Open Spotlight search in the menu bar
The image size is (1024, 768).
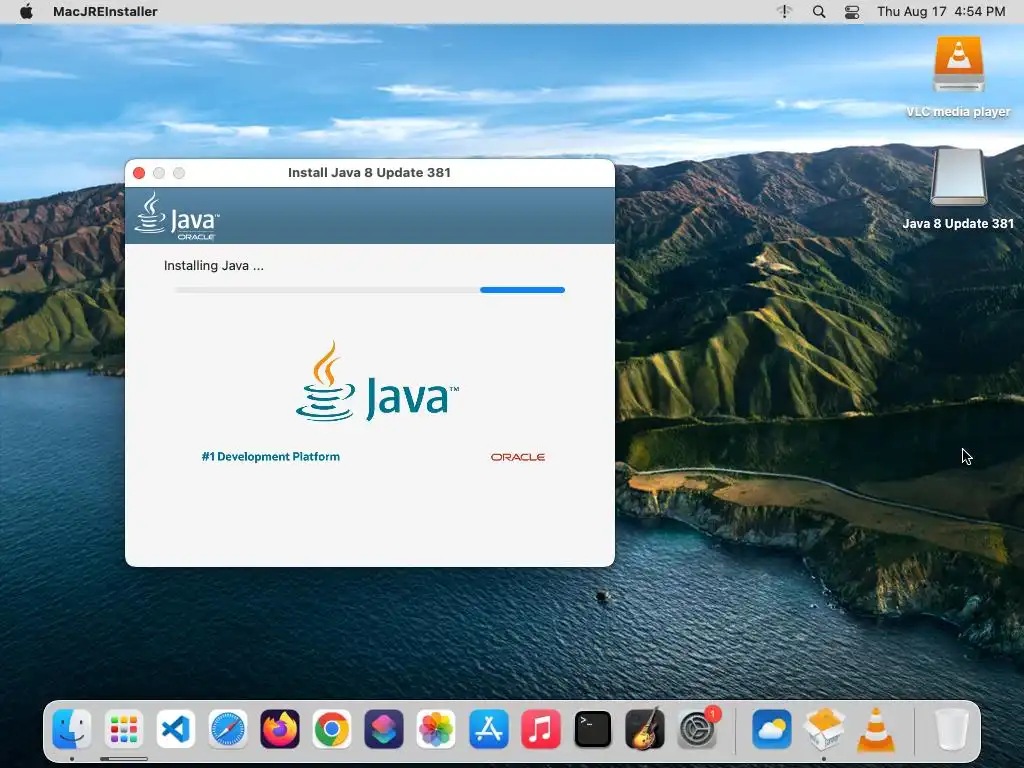click(818, 11)
